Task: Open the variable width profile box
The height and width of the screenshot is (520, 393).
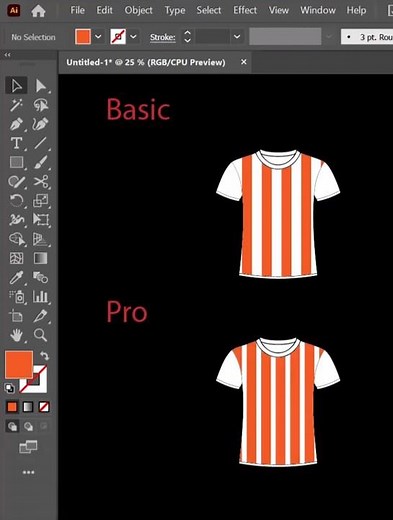Action: pyautogui.click(x=285, y=36)
